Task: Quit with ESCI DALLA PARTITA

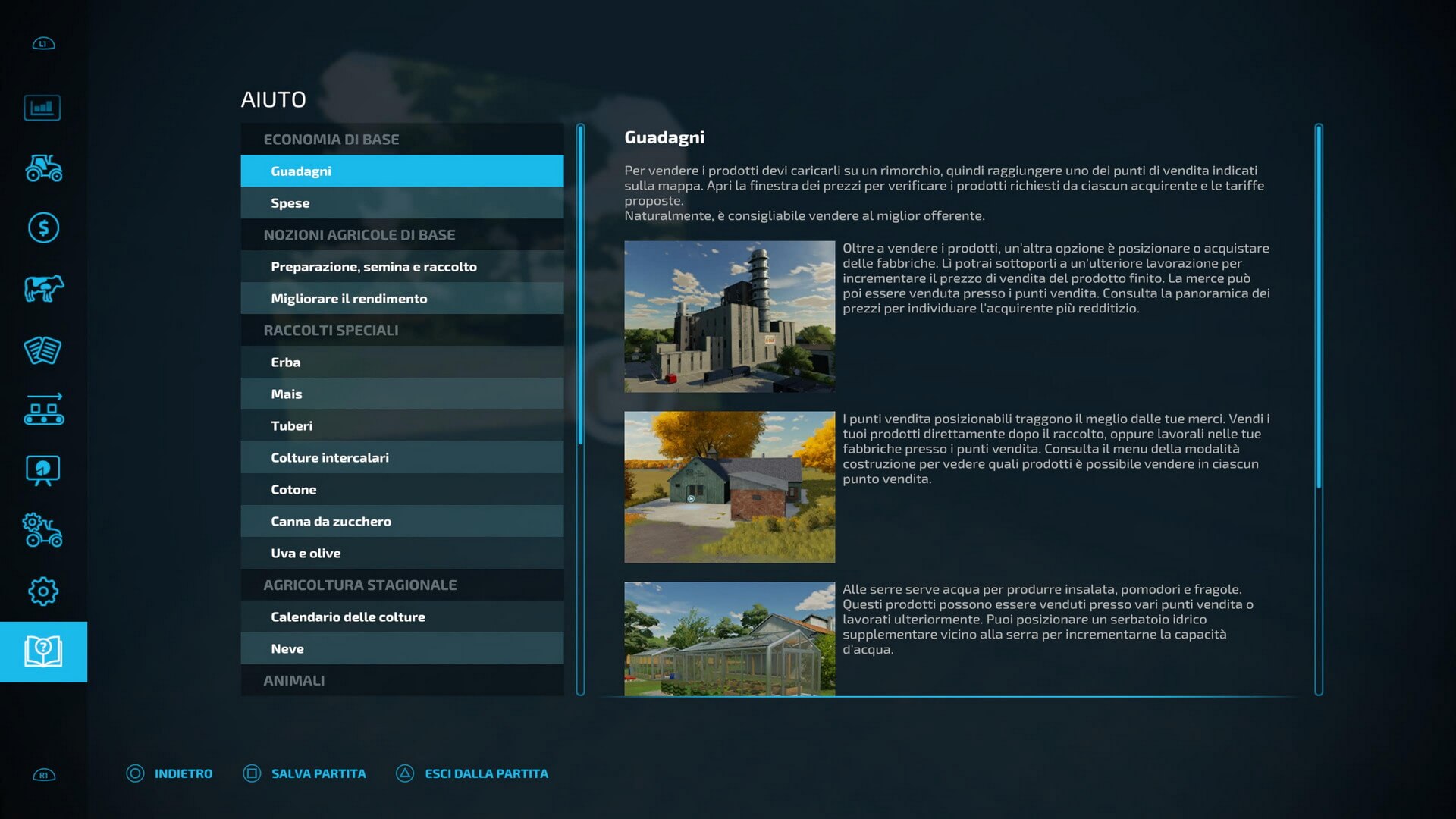Action: tap(486, 773)
